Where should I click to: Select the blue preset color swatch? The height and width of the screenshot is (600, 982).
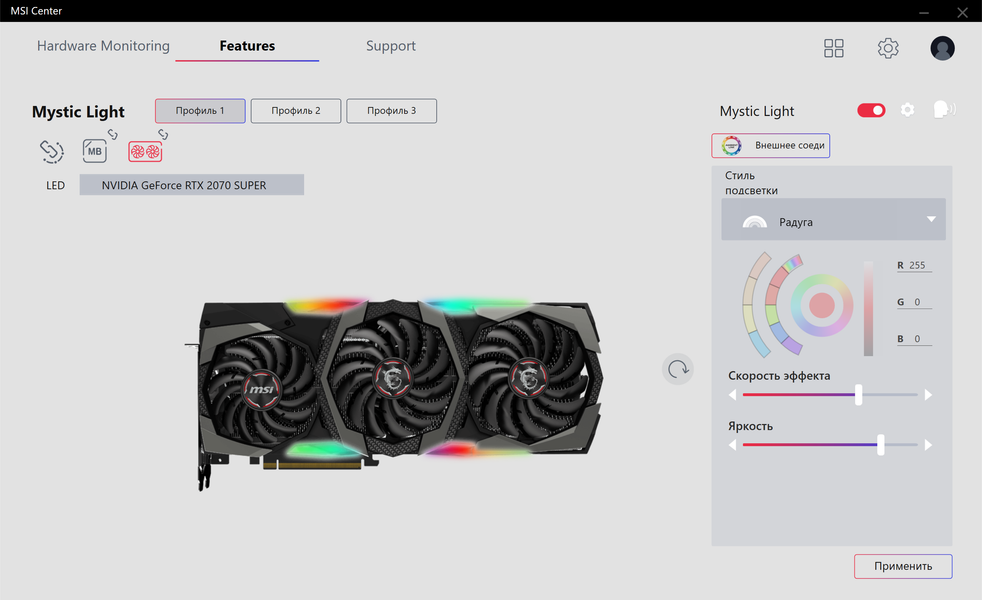click(x=779, y=333)
